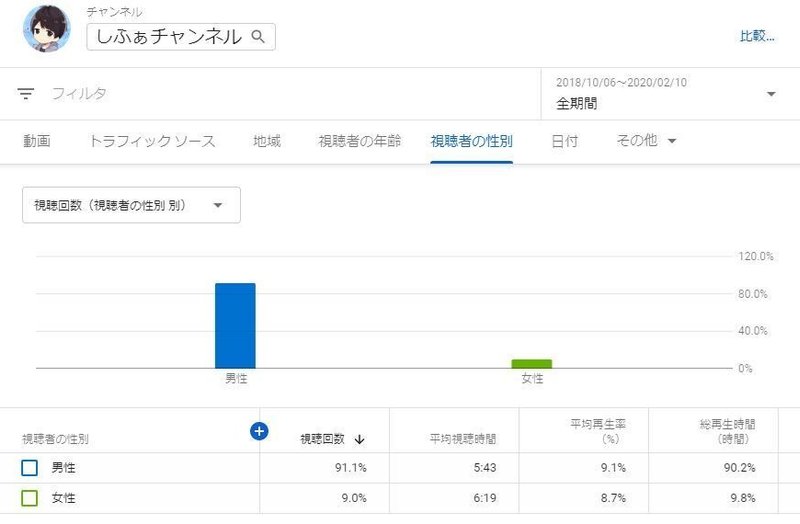The height and width of the screenshot is (524, 800).
Task: Click the フィルタ filter field
Action: click(x=79, y=93)
